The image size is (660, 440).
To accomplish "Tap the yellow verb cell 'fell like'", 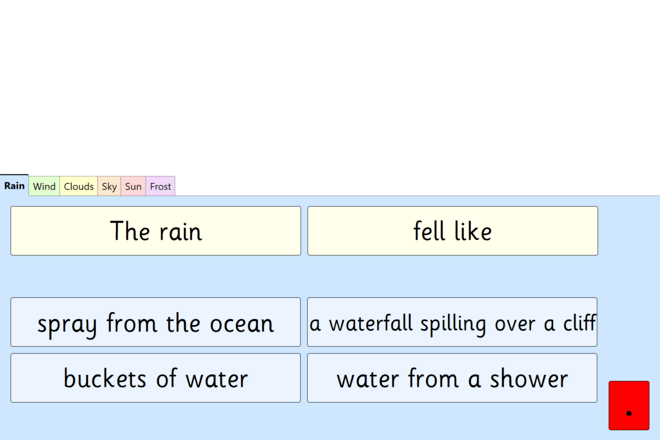I will [x=452, y=231].
